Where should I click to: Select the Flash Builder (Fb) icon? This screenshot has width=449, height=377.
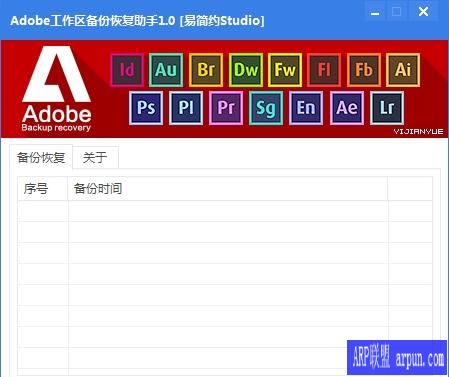click(x=364, y=70)
